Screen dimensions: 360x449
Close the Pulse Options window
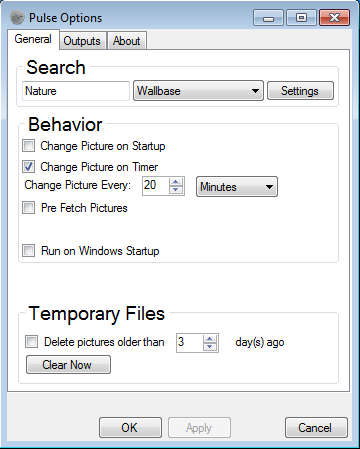[334, 18]
